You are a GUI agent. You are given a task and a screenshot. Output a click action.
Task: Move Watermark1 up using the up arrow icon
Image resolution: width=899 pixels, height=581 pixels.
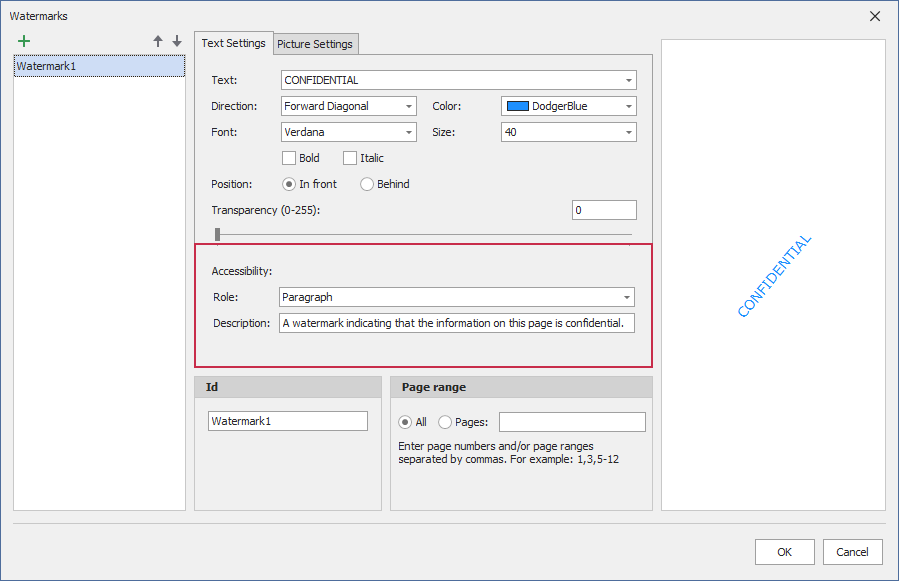[x=157, y=41]
